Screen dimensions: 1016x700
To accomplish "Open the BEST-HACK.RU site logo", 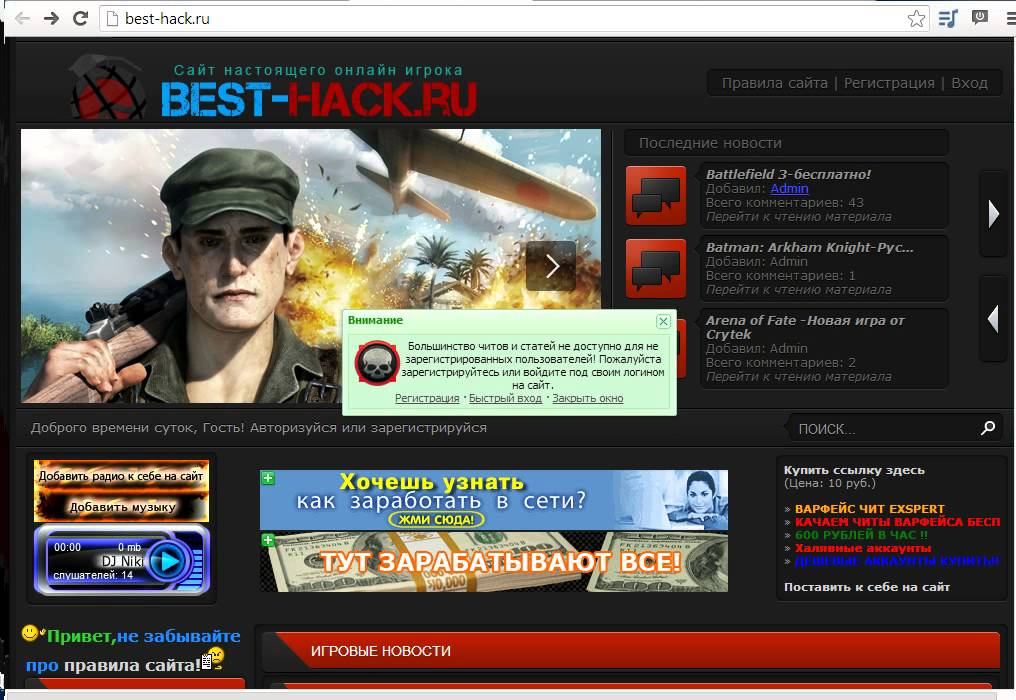I will click(x=318, y=99).
